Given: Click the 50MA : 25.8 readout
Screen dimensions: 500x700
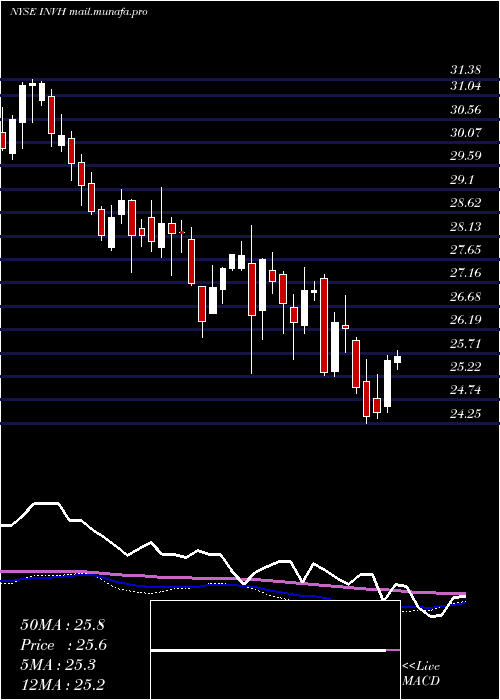Looking at the screenshot, I should tap(62, 625).
